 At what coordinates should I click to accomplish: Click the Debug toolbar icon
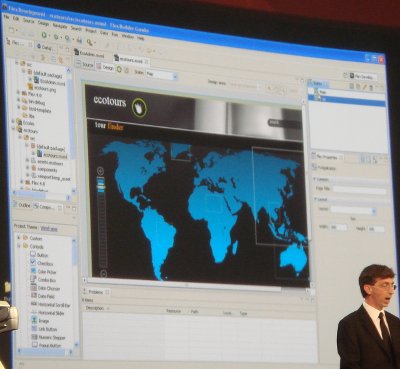point(56,37)
